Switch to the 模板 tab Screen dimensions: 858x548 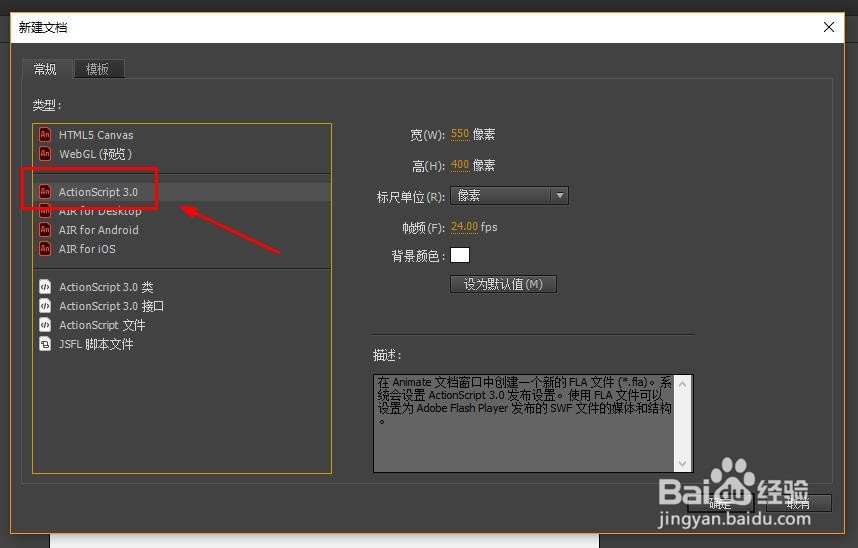(x=98, y=69)
